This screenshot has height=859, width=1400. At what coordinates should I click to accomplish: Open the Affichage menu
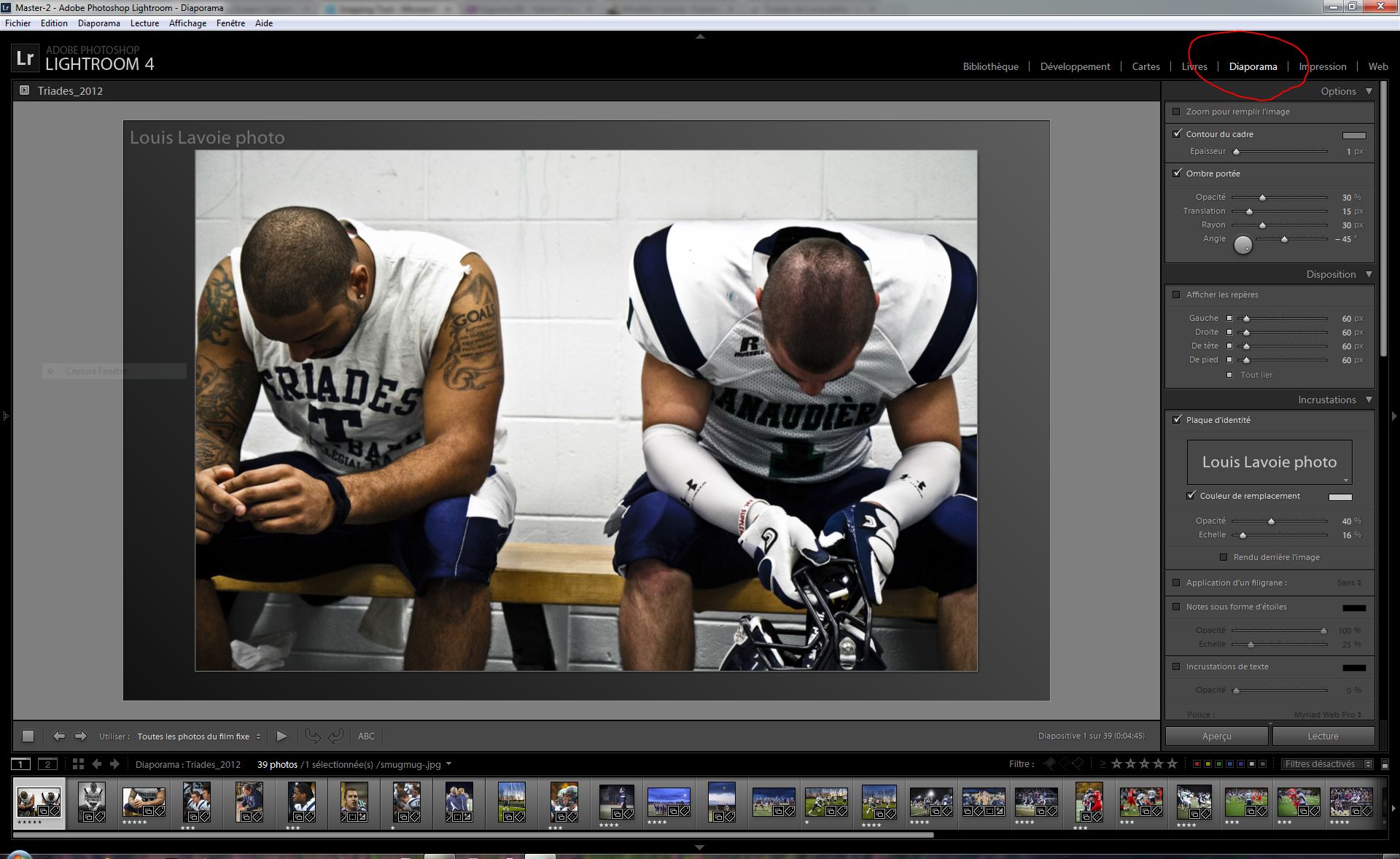click(187, 23)
